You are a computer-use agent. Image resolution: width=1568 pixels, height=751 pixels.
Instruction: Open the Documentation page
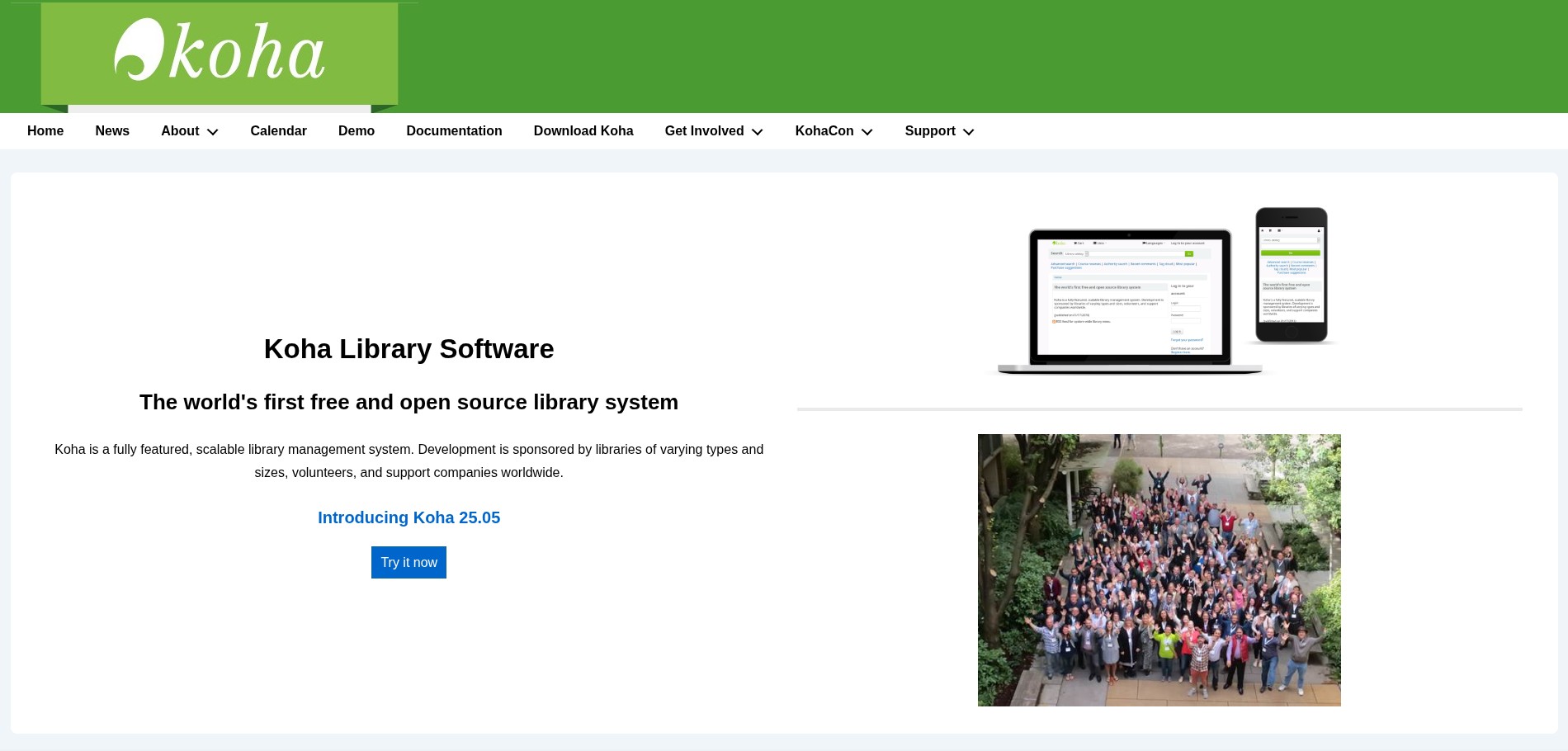[454, 131]
